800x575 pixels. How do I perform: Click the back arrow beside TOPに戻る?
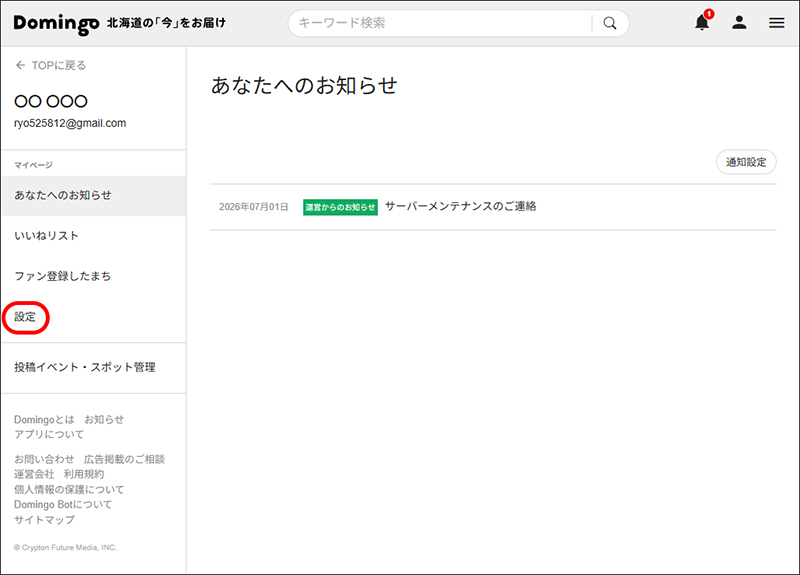20,65
